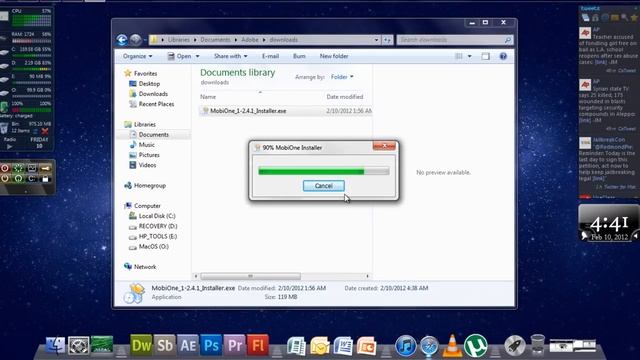Click New folder in the toolbar
The image size is (640, 360).
click(334, 56)
